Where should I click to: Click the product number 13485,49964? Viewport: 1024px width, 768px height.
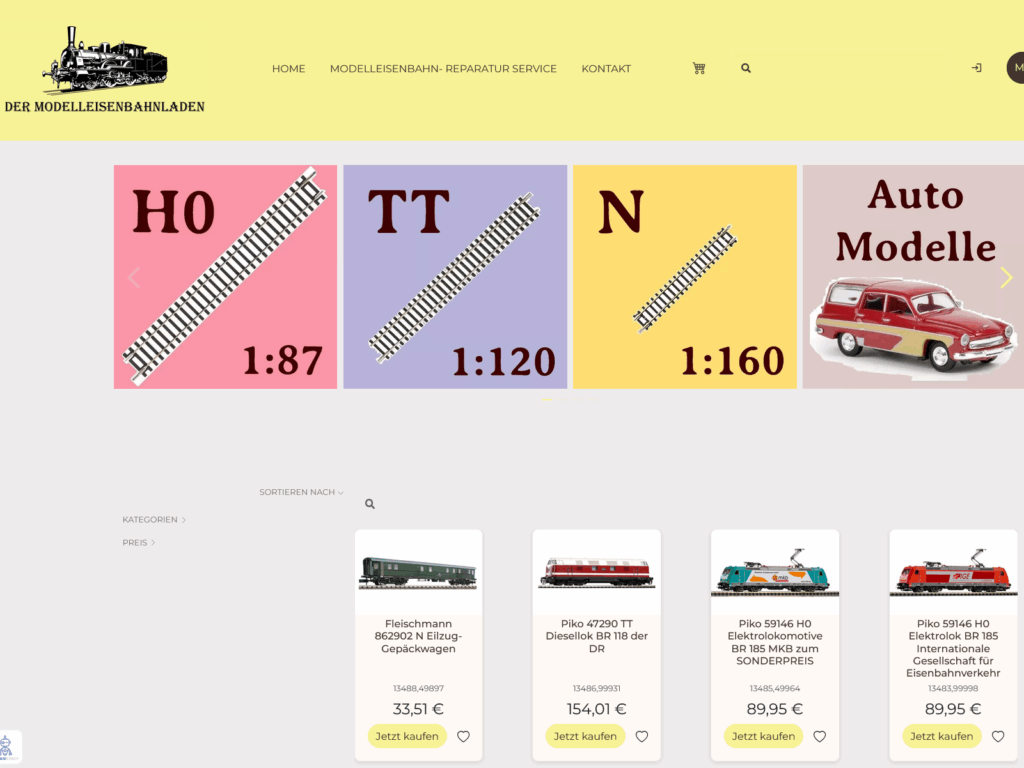775,688
